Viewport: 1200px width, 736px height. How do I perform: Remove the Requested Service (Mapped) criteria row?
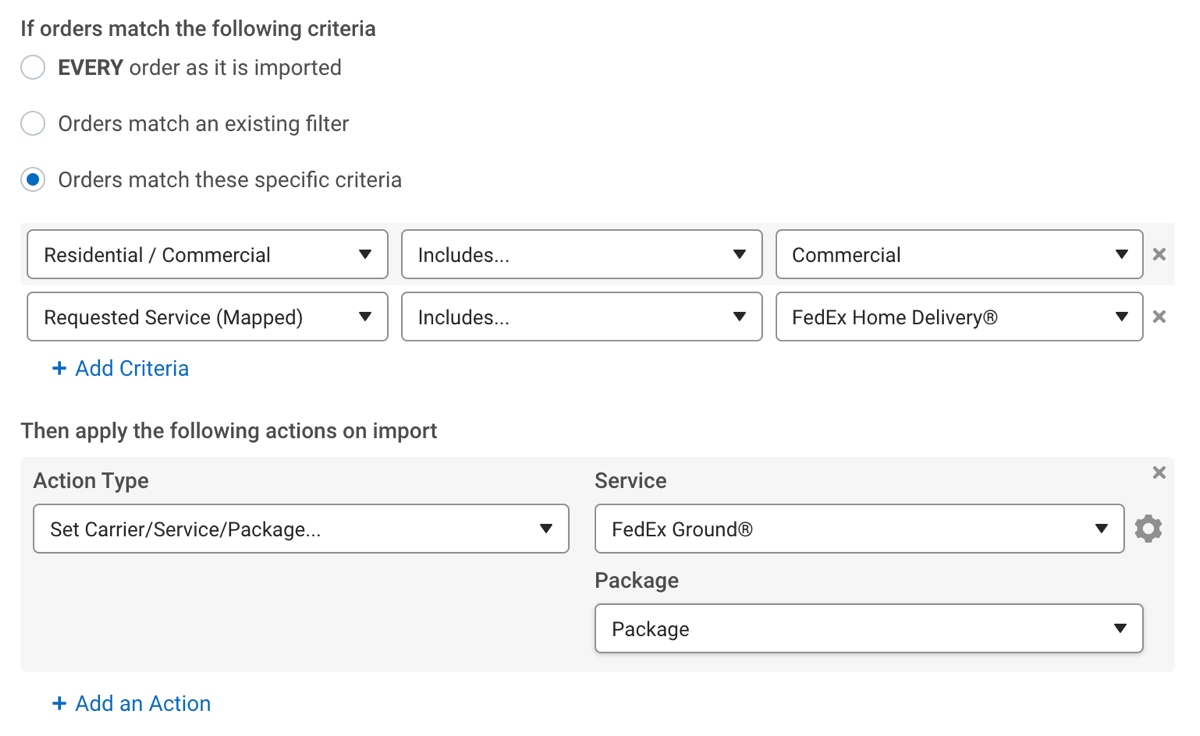tap(1159, 317)
